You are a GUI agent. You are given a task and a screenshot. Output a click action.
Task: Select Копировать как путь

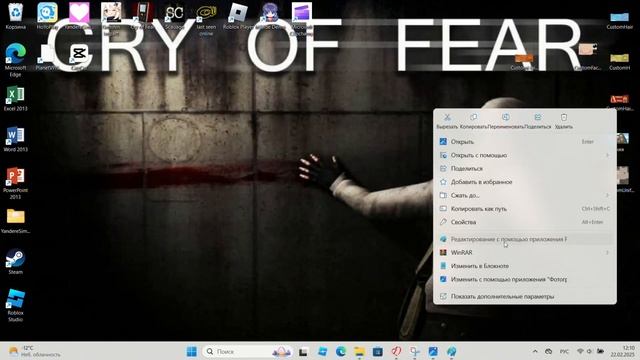(x=524, y=209)
